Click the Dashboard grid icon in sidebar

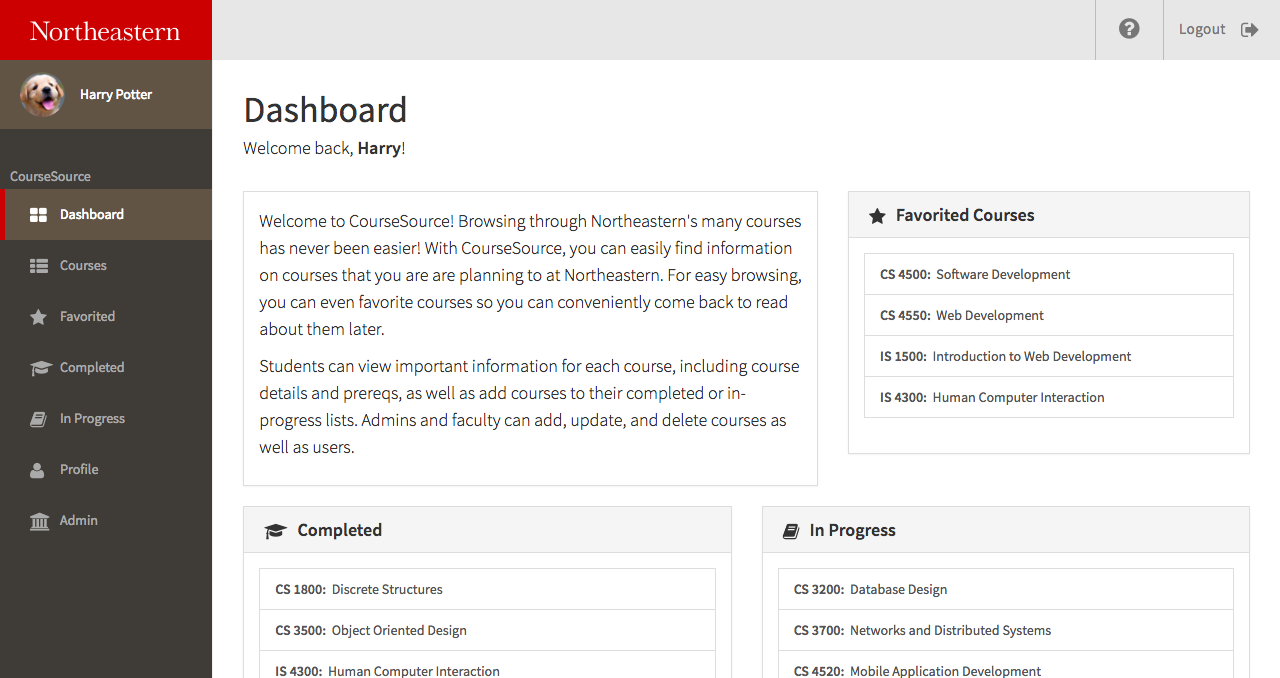point(38,214)
